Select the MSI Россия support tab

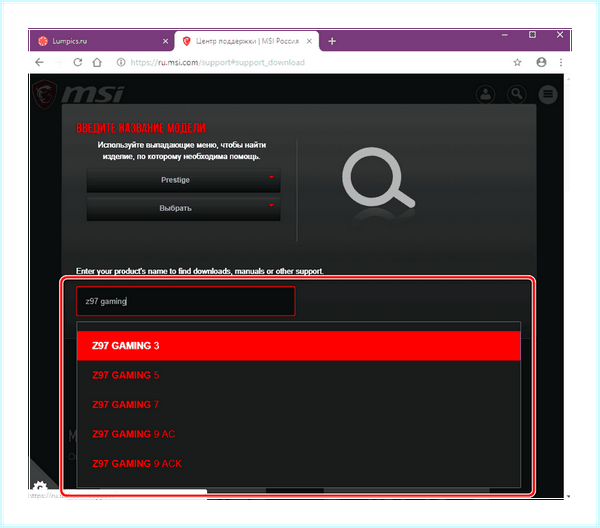click(x=247, y=41)
